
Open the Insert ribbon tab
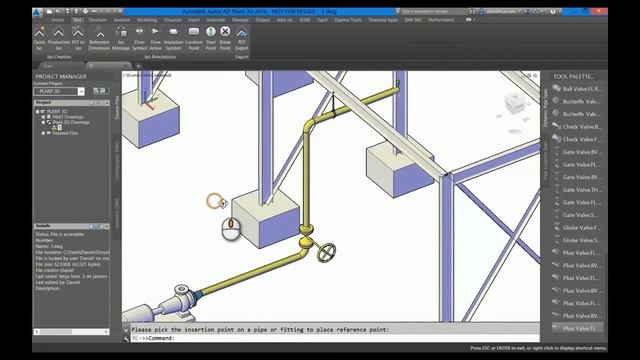point(194,20)
